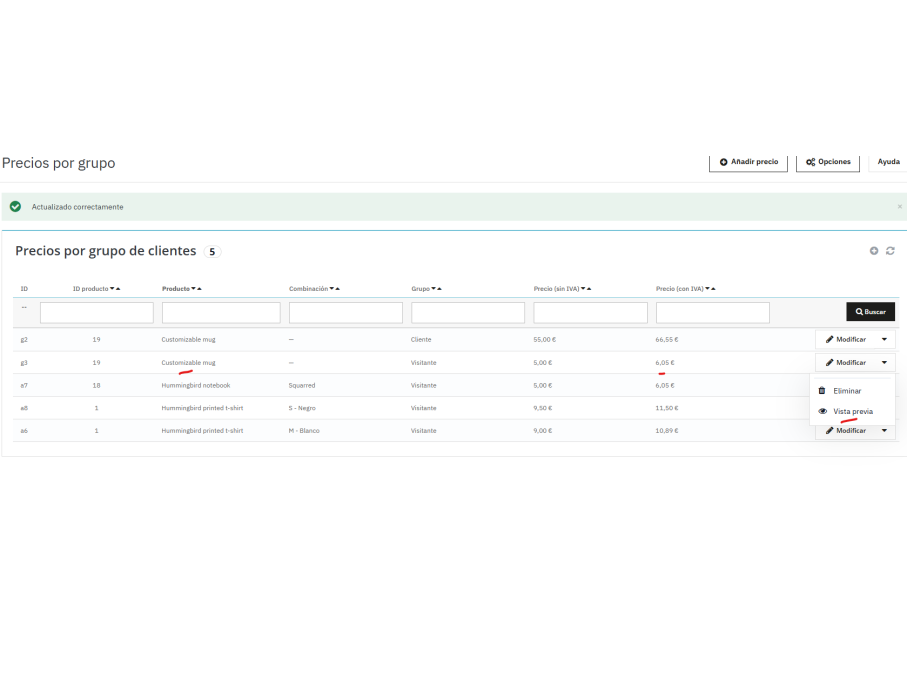Sort ID producto column ascending arrow
Image resolution: width=907 pixels, height=693 pixels.
pyautogui.click(x=118, y=289)
